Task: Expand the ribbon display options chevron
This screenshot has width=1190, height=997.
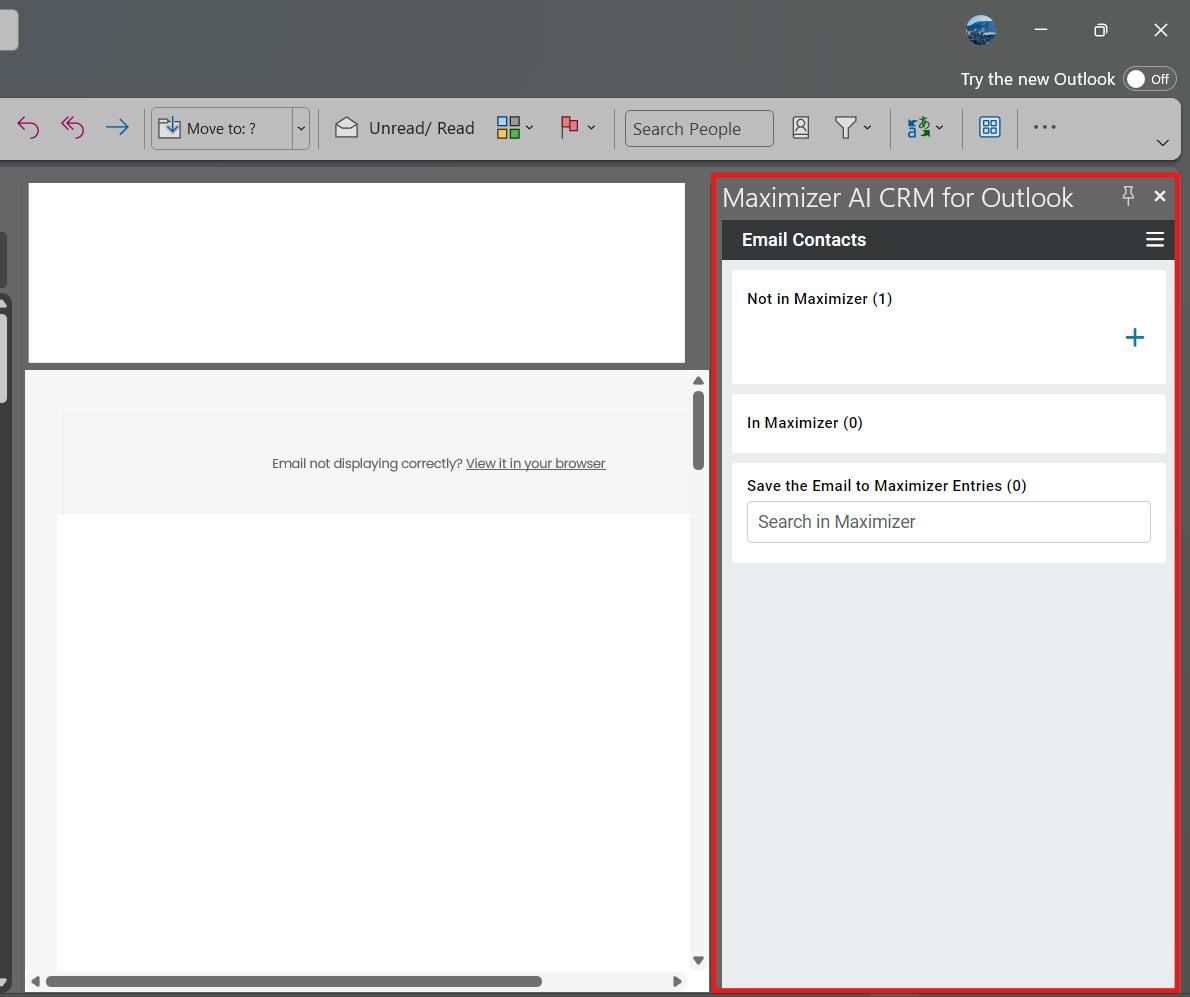Action: tap(1162, 143)
